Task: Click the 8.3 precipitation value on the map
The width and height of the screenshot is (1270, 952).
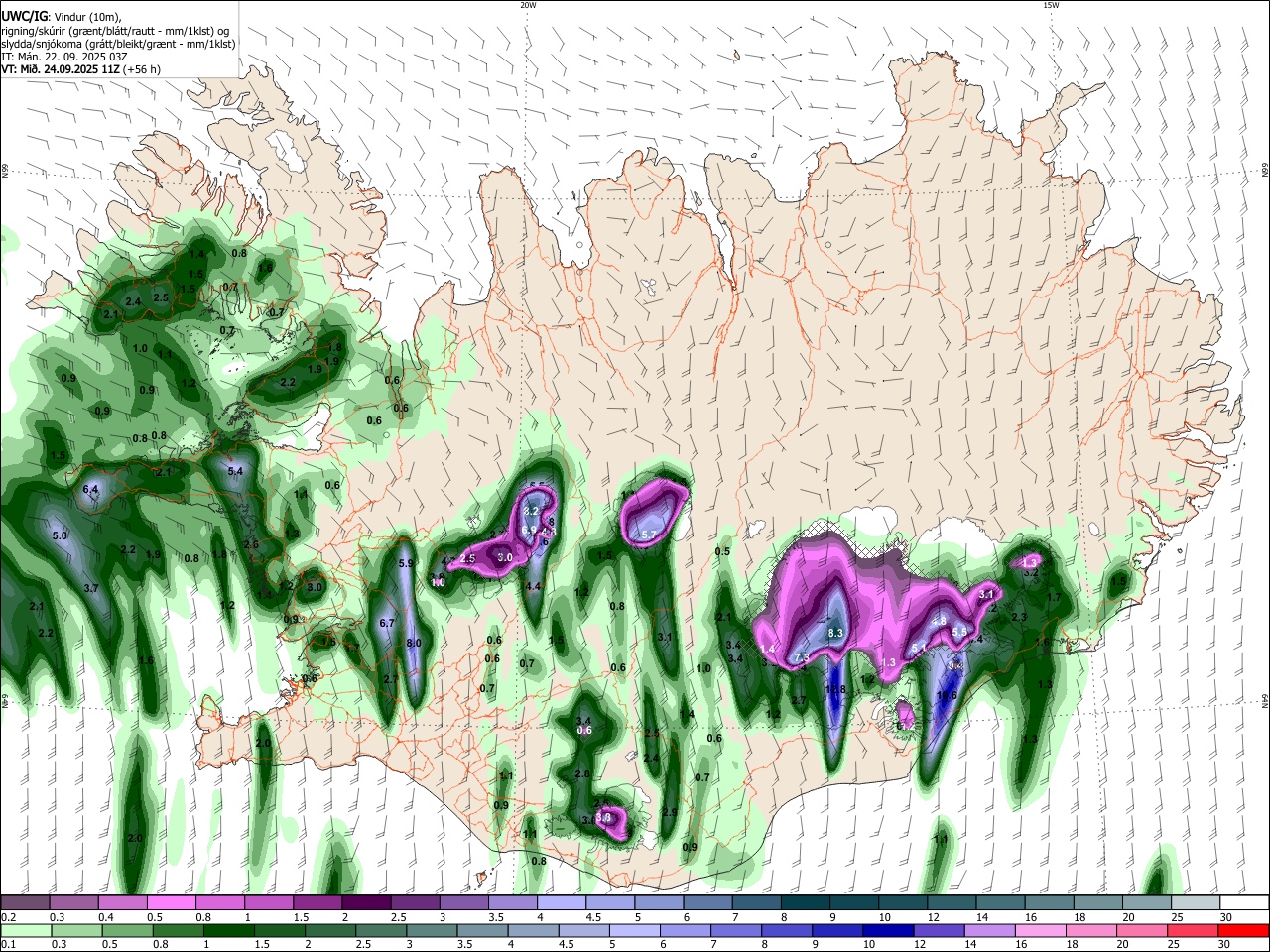Action: pos(835,633)
